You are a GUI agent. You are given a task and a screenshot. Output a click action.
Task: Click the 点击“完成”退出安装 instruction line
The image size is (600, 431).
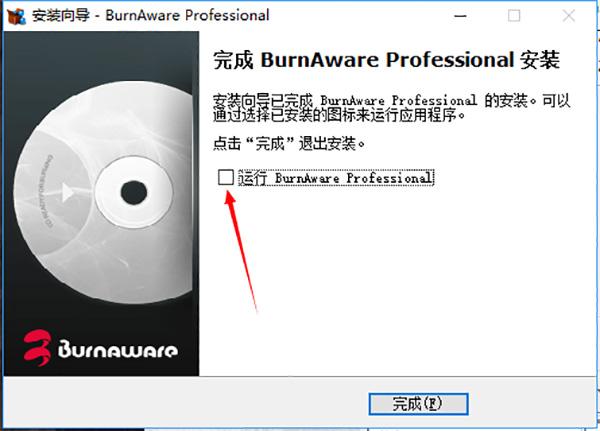point(289,144)
